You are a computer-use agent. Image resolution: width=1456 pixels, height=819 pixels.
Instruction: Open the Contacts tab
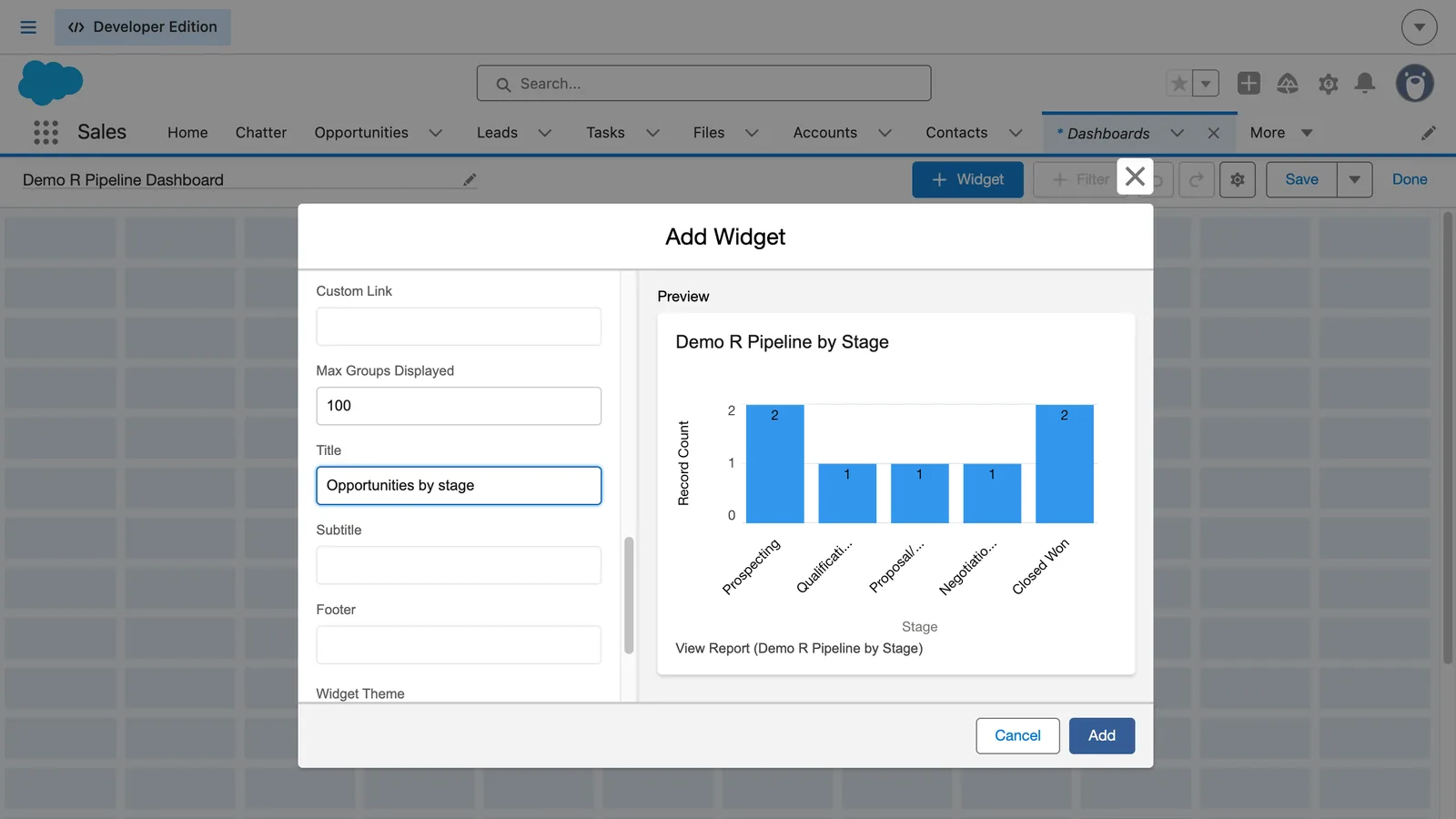(956, 133)
